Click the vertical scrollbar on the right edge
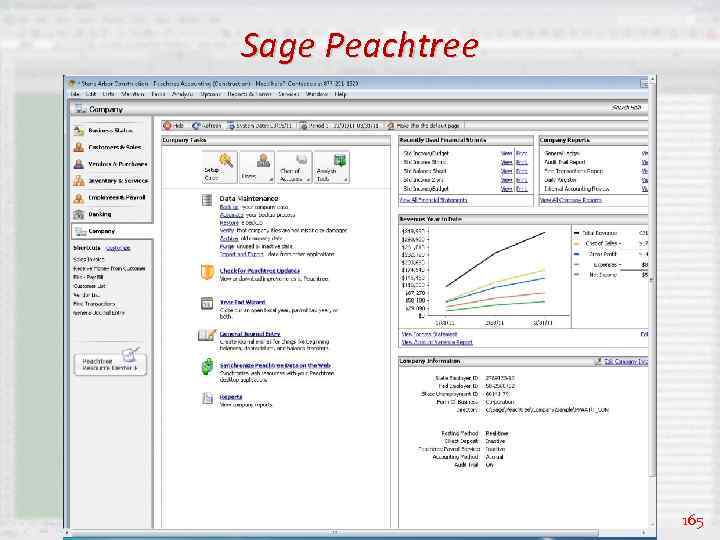The height and width of the screenshot is (540, 720). [652, 276]
